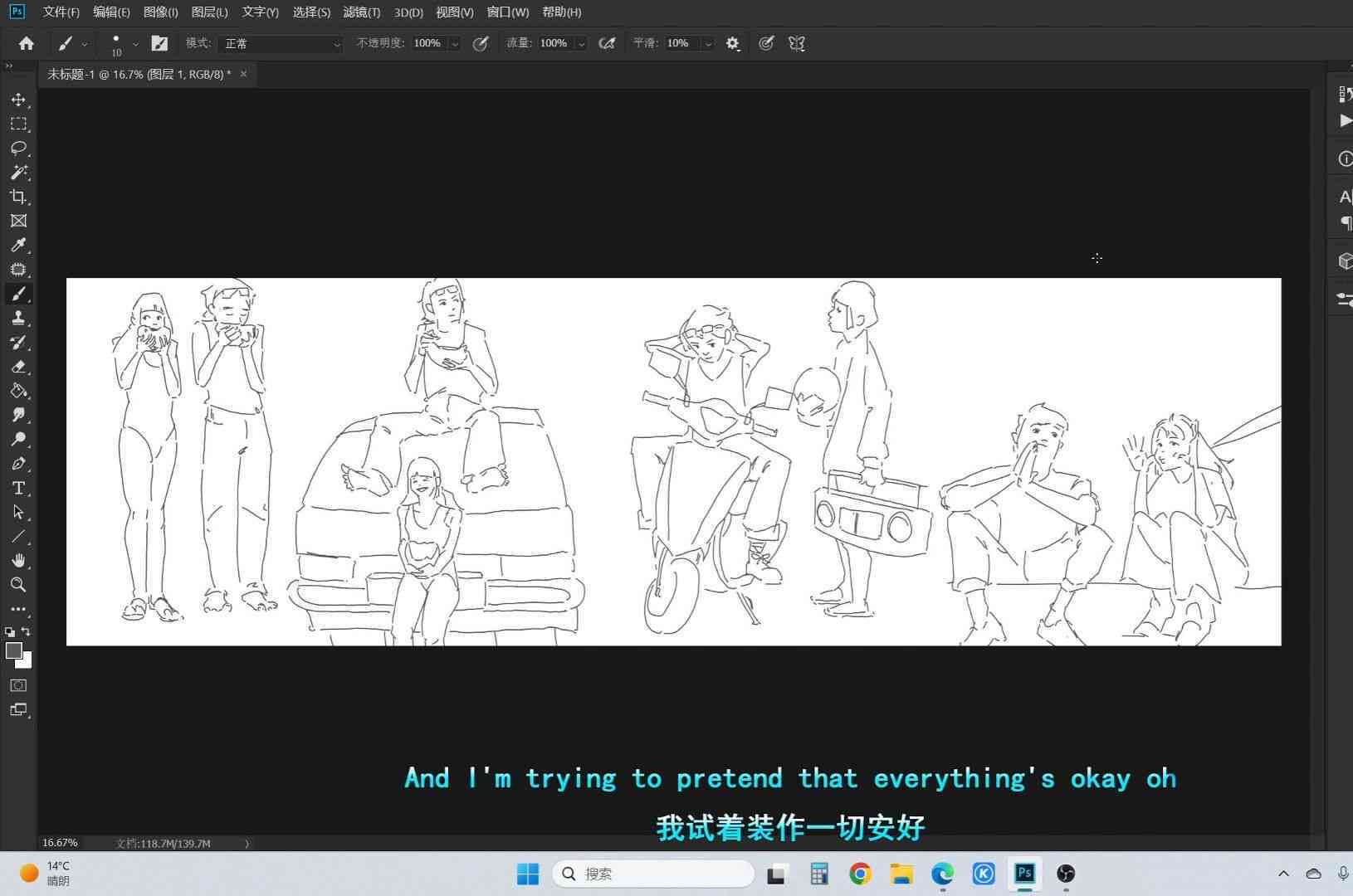
Task: Select the Spot Healing Brush tool
Action: click(18, 270)
